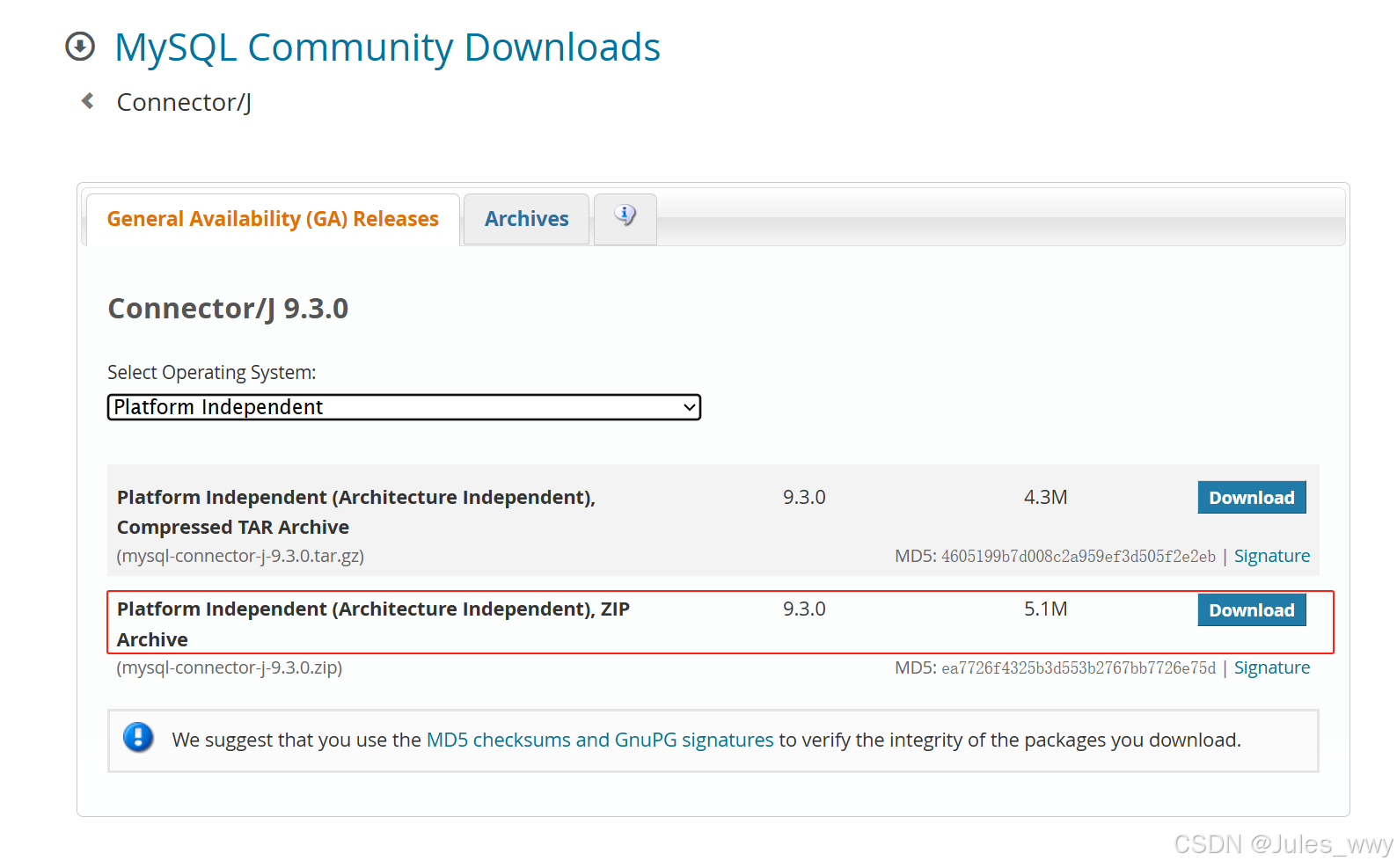Click the Select Operating System label
Image resolution: width=1397 pixels, height=868 pixels.
(x=211, y=372)
